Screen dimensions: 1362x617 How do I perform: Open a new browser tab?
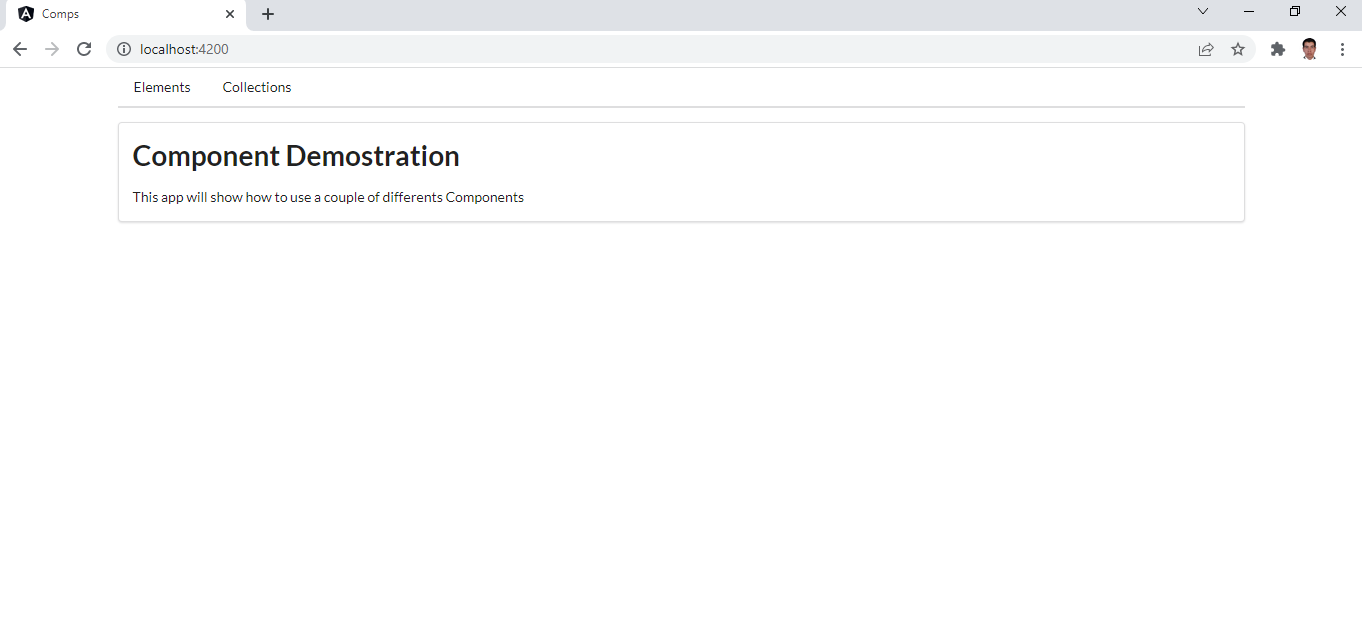267,14
